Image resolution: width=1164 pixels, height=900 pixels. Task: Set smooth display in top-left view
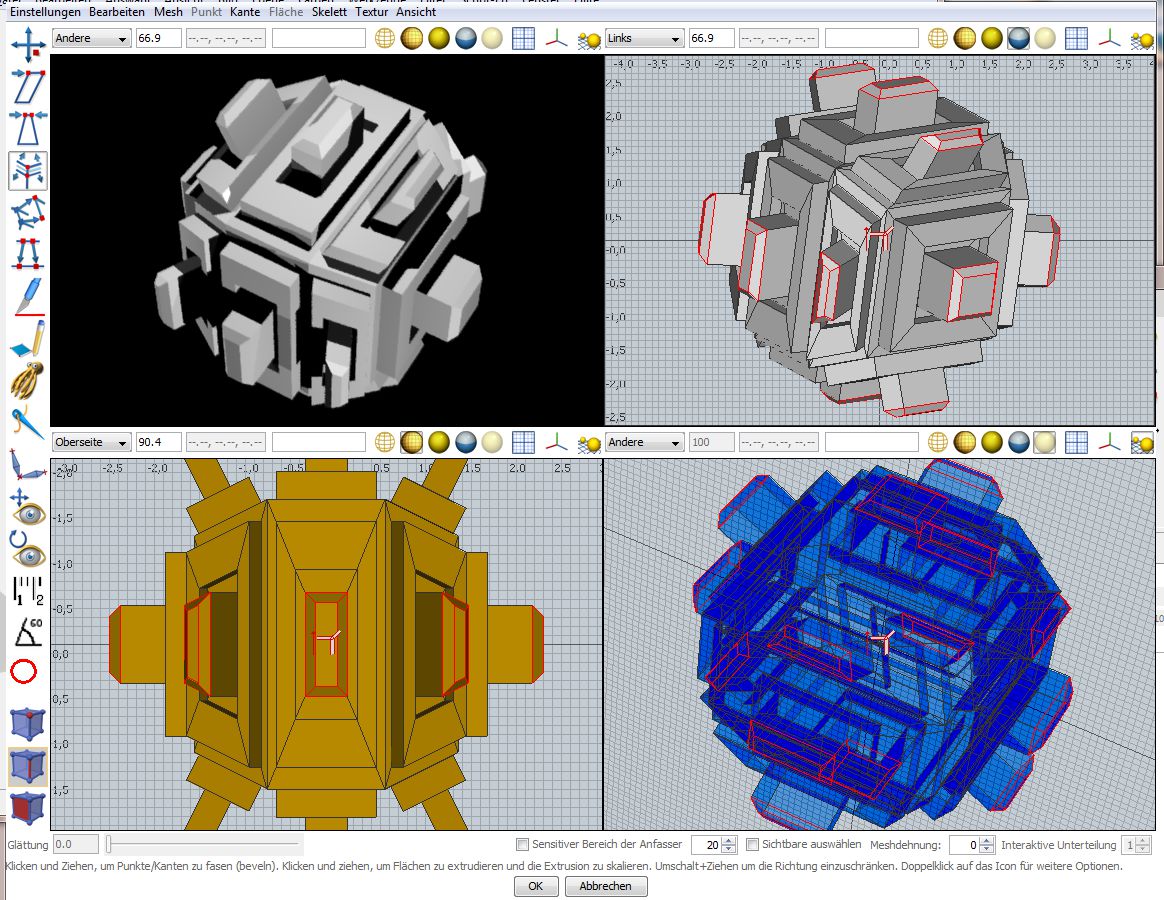[x=439, y=38]
